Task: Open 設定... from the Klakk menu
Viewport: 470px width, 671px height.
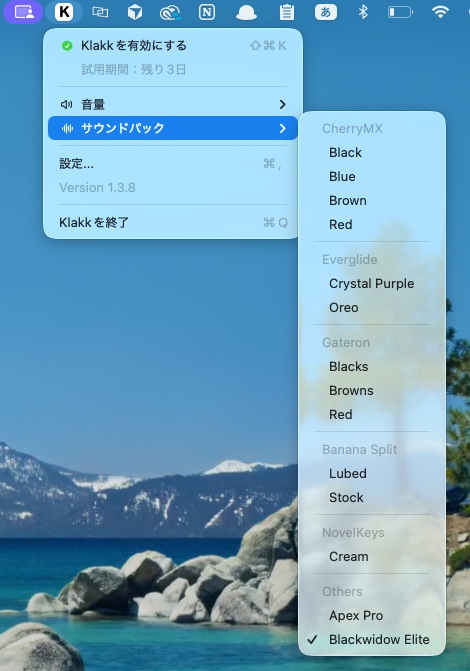Action: coord(173,163)
